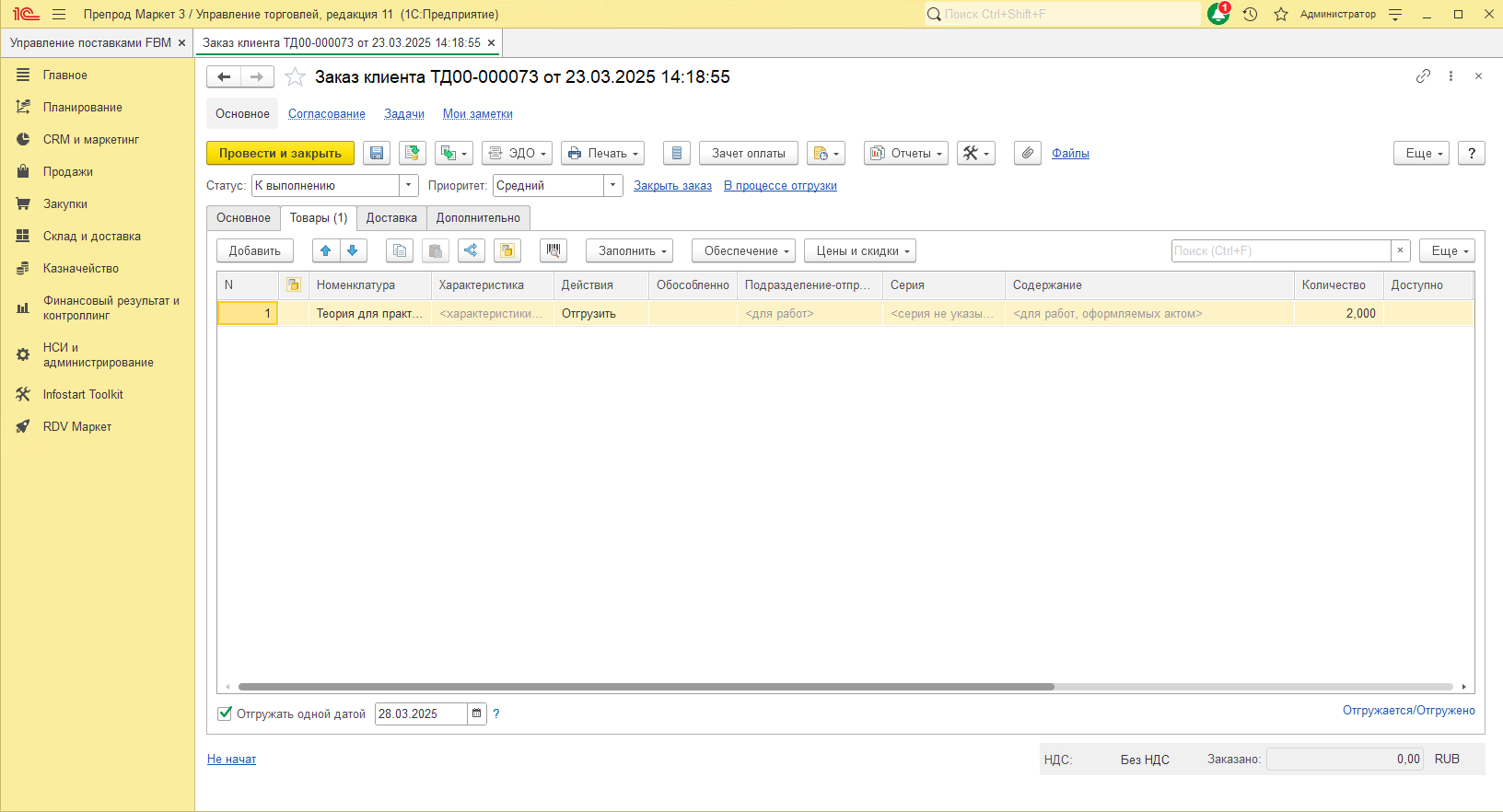Viewport: 1503px width, 812px height.
Task: Click the Добавить button
Action: pyautogui.click(x=255, y=251)
